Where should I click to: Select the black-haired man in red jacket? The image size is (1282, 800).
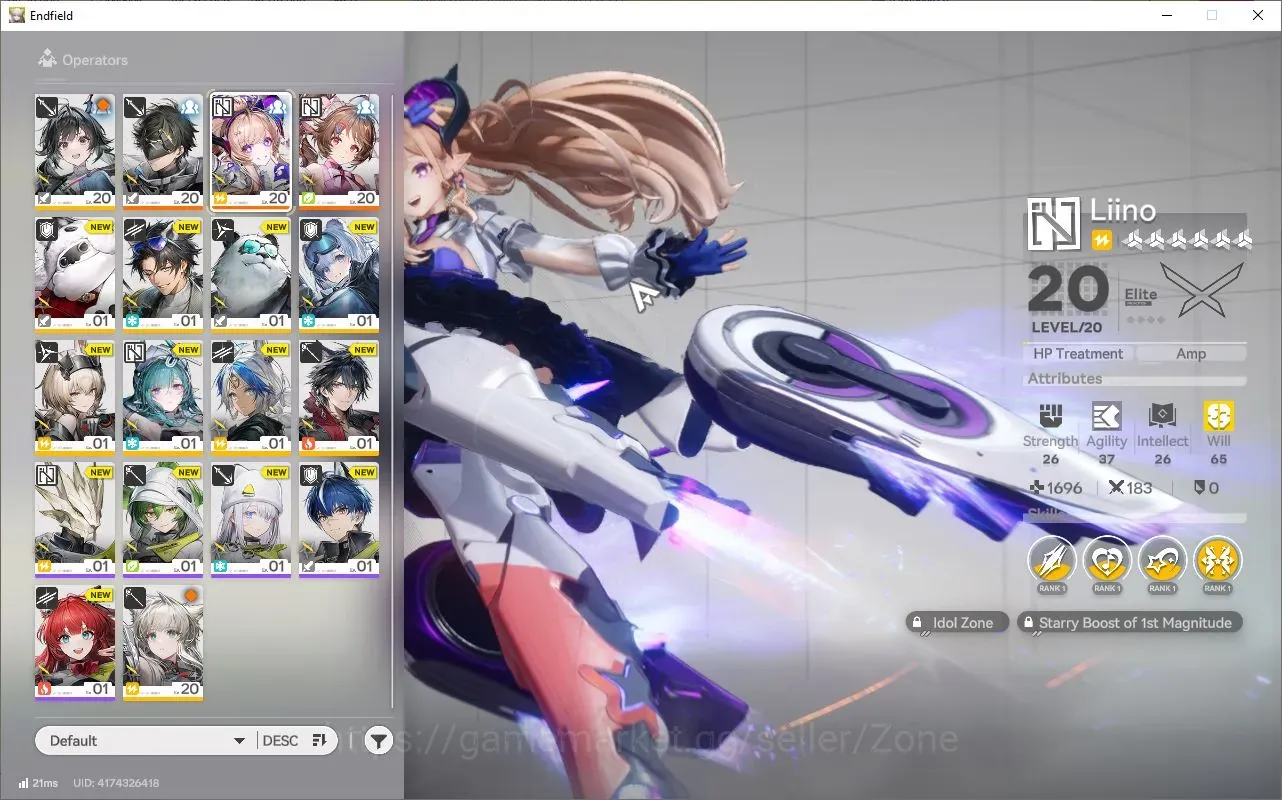339,397
